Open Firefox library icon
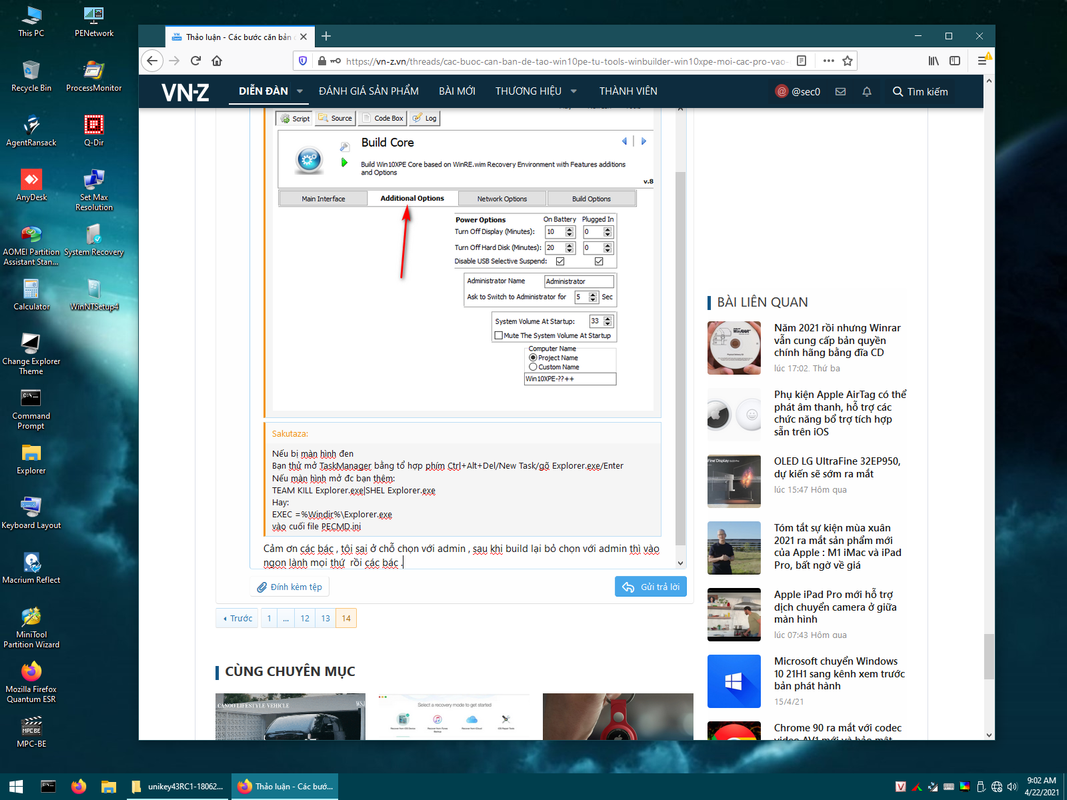The width and height of the screenshot is (1067, 800). 934,61
